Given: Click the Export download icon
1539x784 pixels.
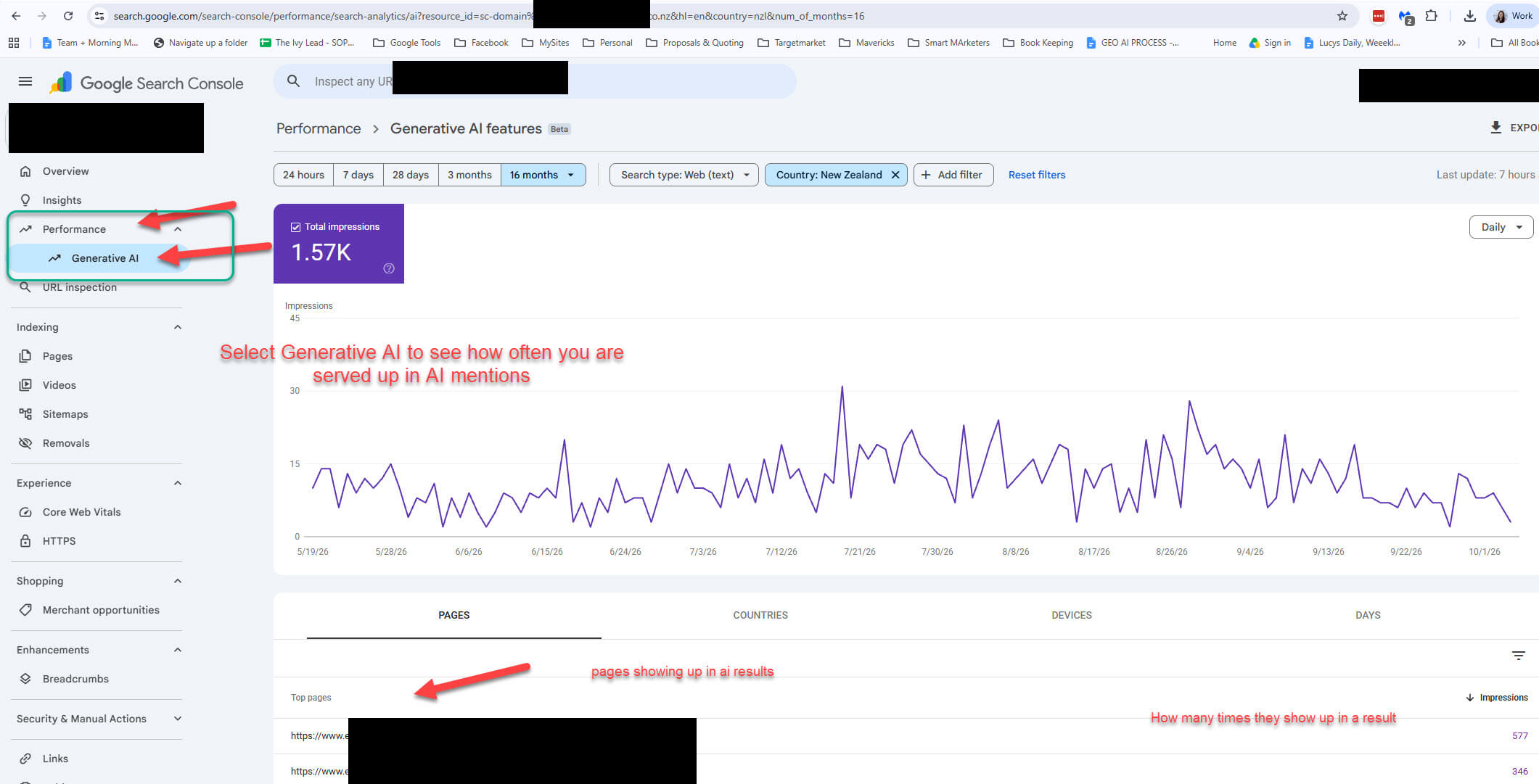Looking at the screenshot, I should point(1495,128).
